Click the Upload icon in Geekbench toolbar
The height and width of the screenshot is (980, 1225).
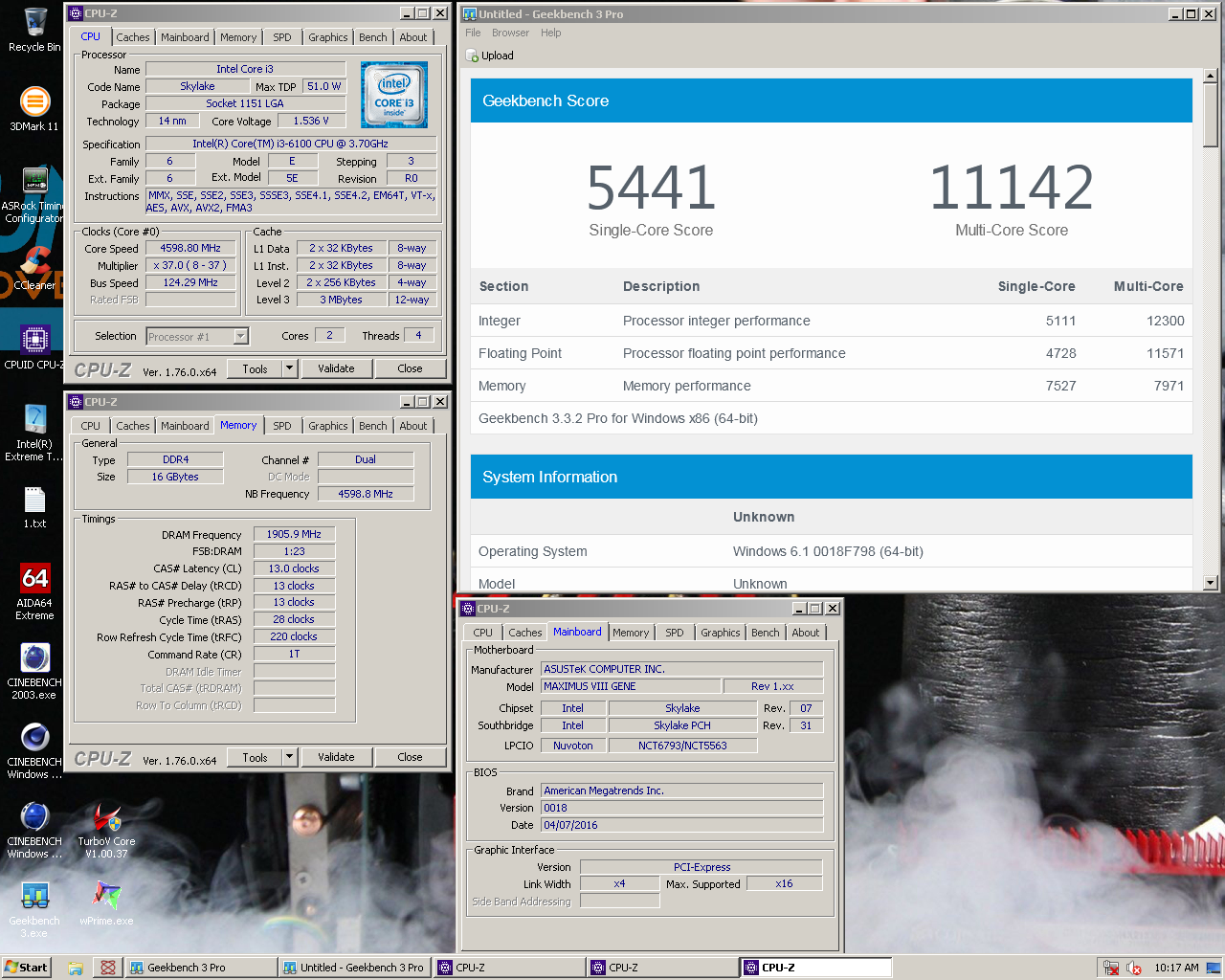(x=472, y=56)
